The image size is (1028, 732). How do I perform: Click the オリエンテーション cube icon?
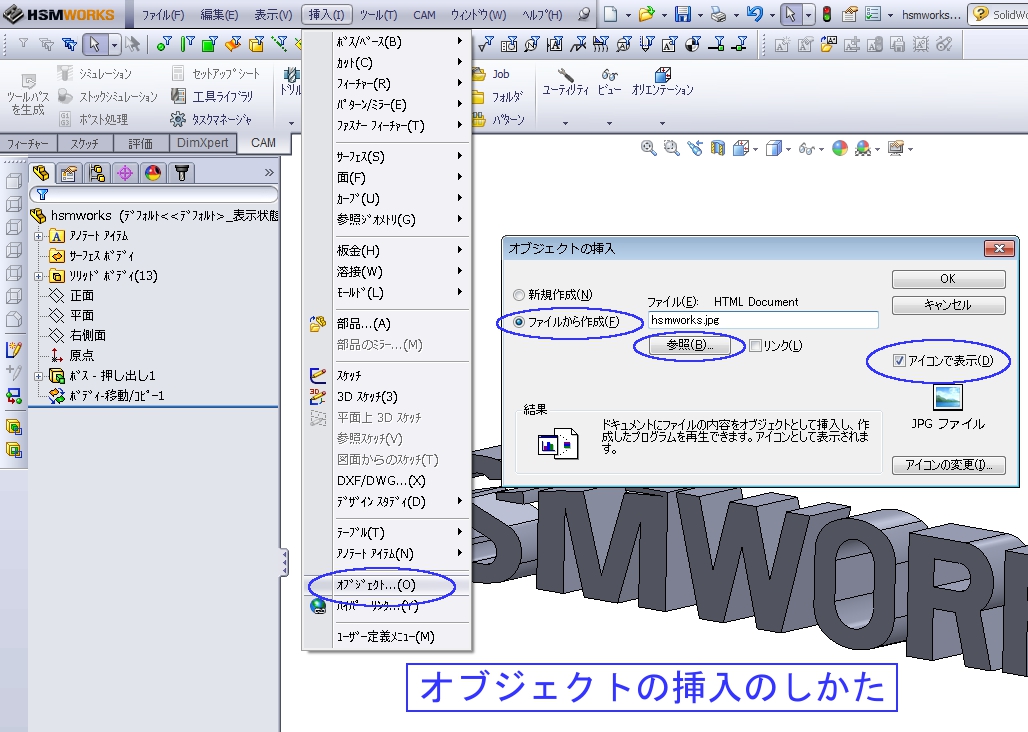click(662, 75)
